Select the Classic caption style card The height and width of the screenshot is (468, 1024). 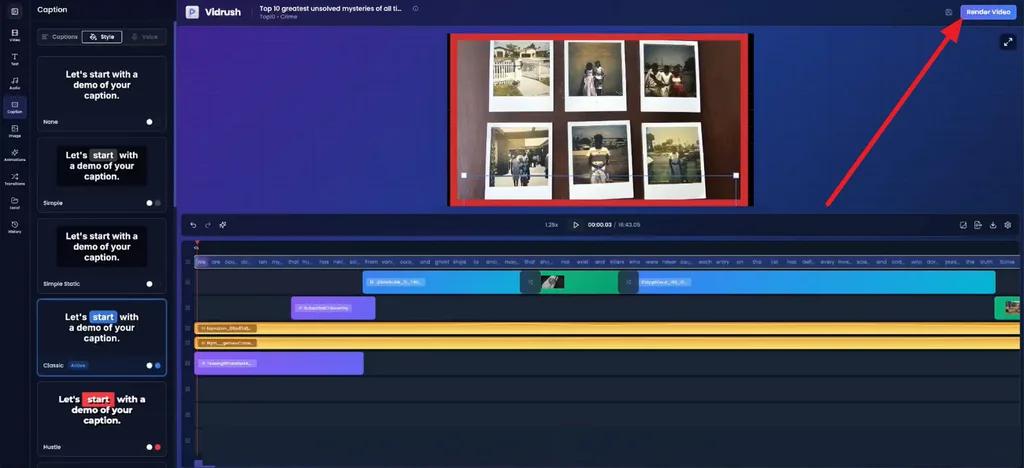pos(101,337)
